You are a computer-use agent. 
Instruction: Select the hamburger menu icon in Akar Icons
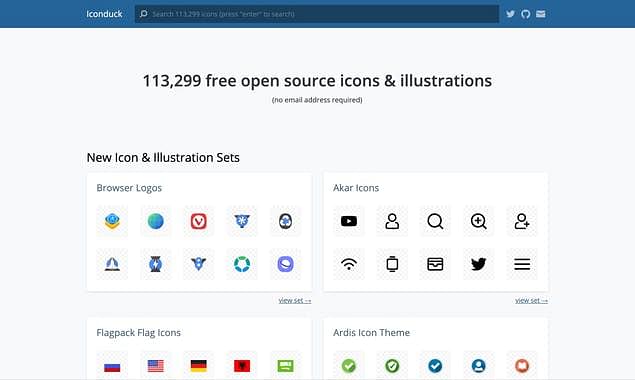[x=522, y=264]
